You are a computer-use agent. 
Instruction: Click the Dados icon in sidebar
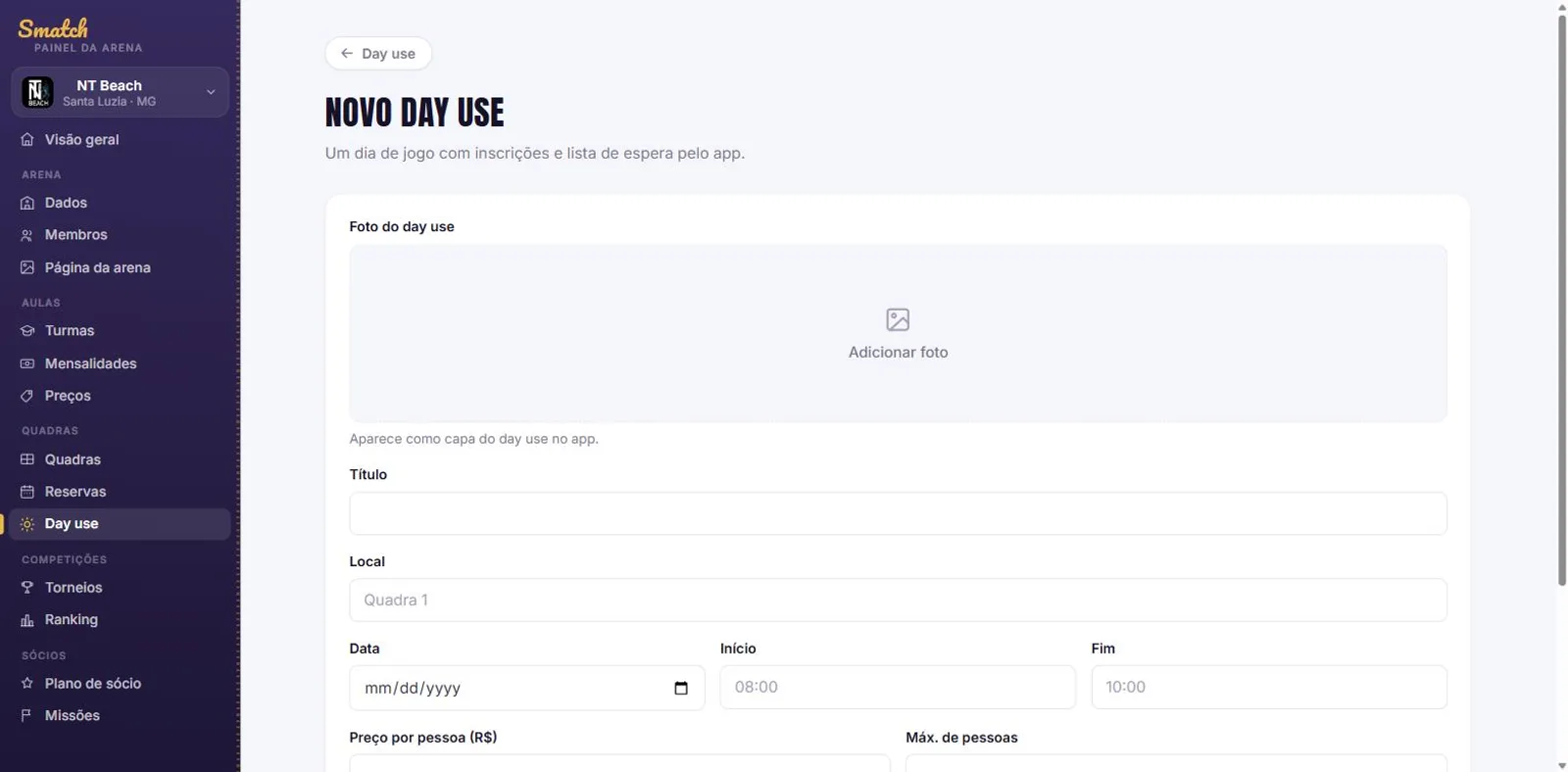coord(27,203)
